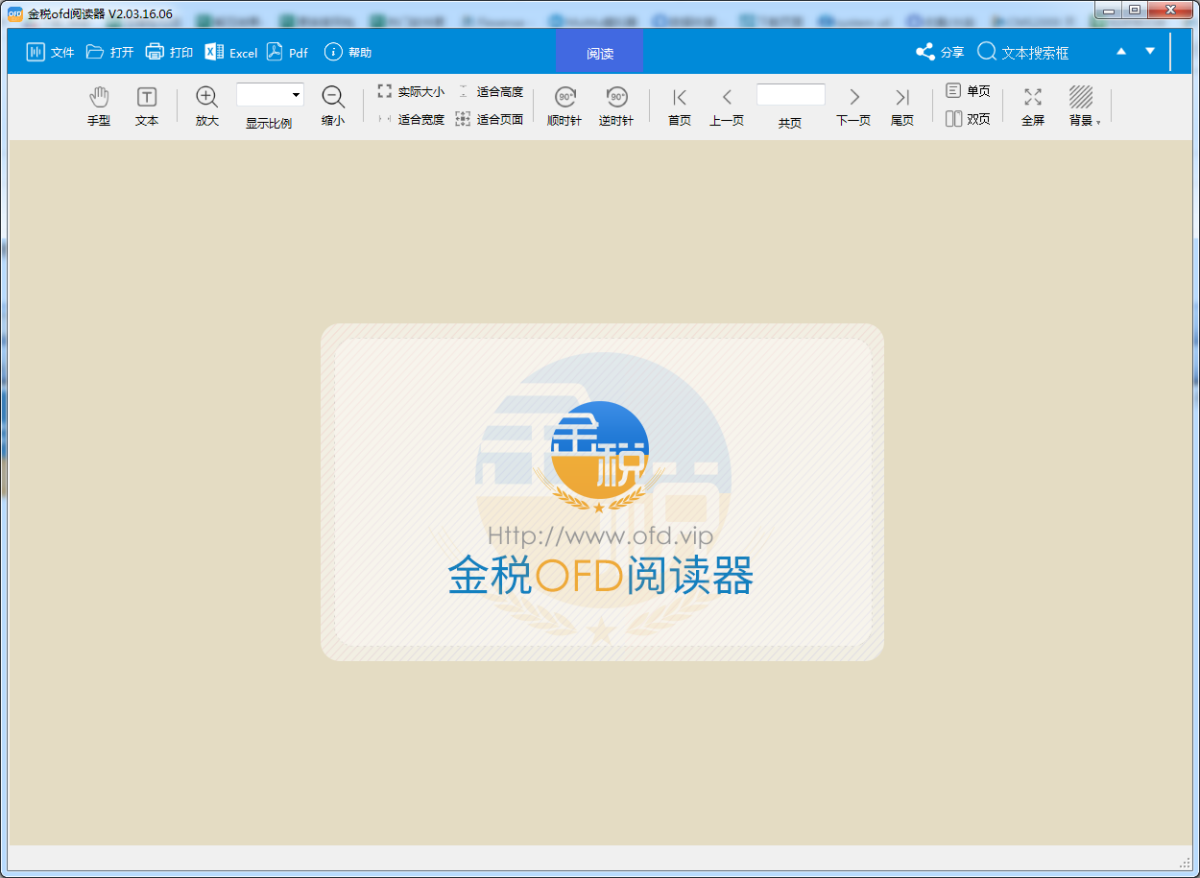Select the 手型 (hand) tool

coord(99,105)
